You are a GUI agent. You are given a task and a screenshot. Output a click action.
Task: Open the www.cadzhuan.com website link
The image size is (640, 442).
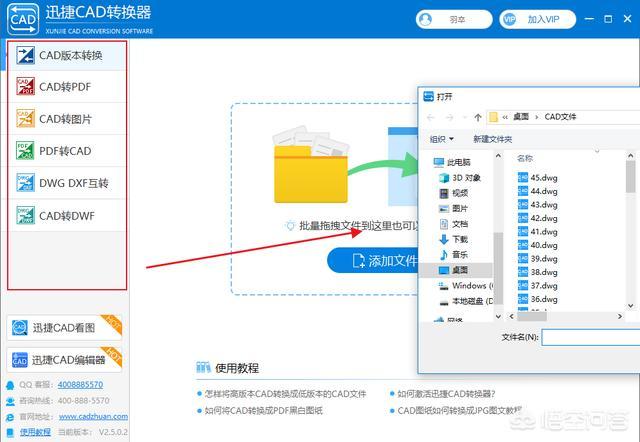click(93, 416)
